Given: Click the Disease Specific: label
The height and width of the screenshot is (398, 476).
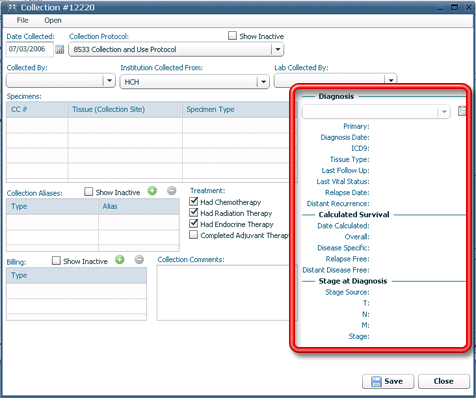Looking at the screenshot, I should click(x=343, y=248).
